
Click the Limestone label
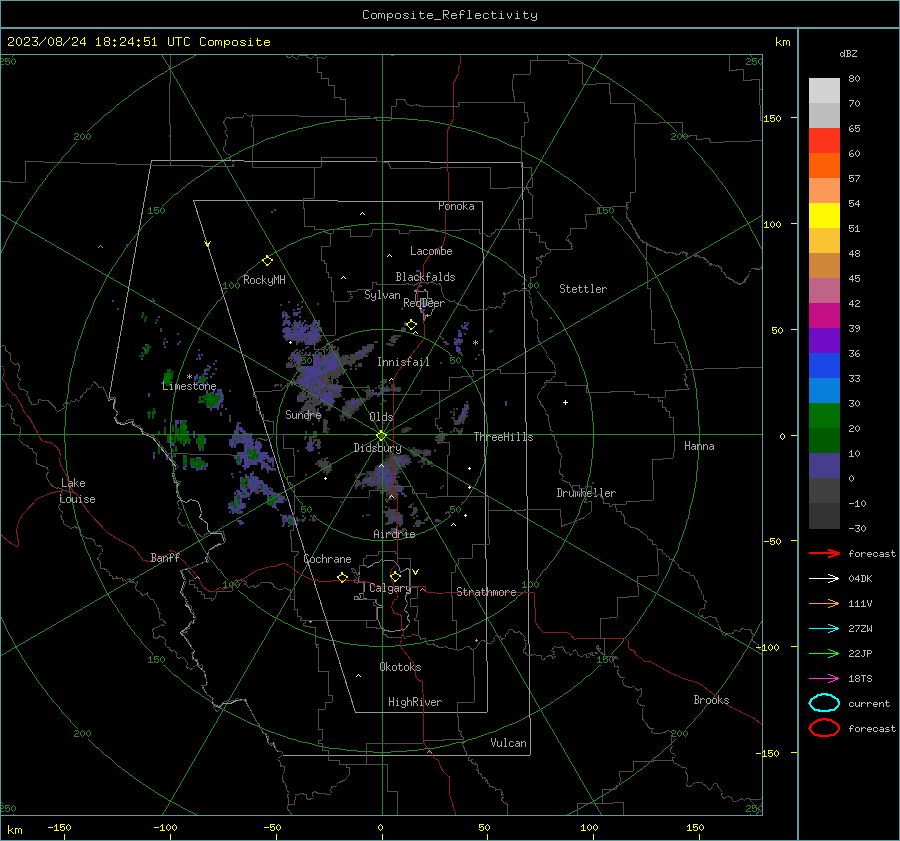tap(189, 386)
